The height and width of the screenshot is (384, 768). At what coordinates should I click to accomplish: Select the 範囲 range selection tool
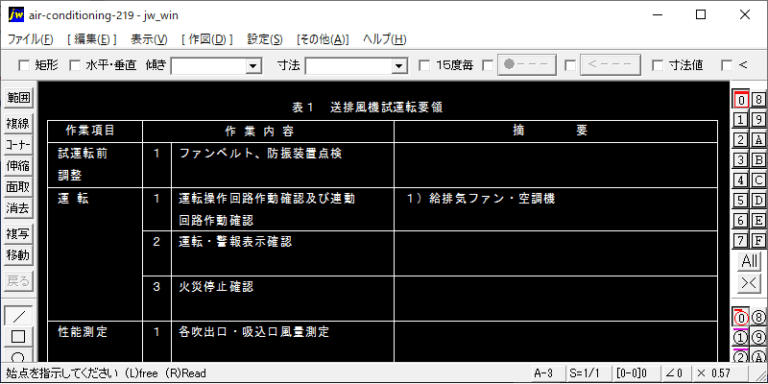[x=18, y=97]
